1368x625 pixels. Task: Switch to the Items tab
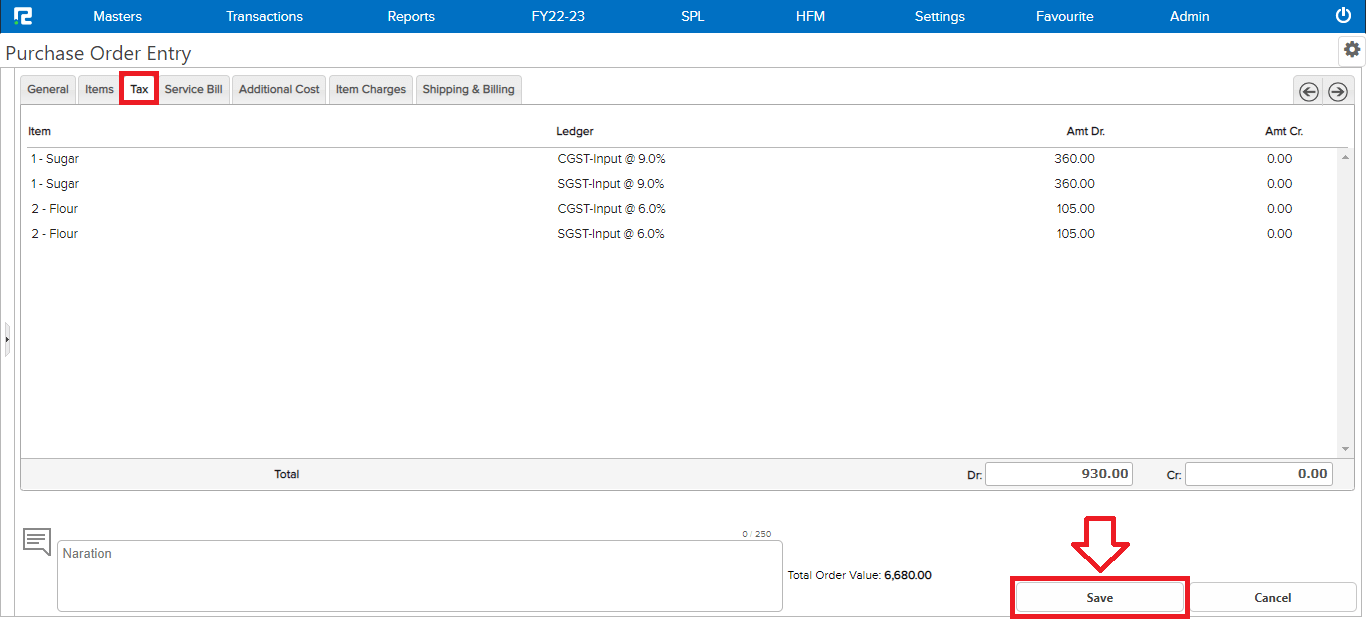coord(98,88)
